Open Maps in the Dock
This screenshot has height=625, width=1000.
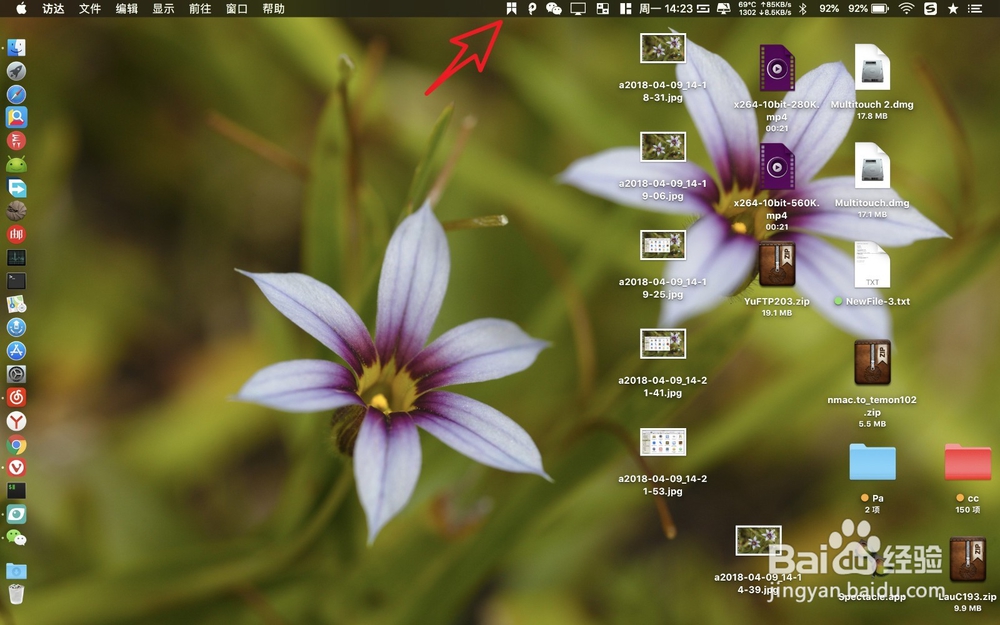(16, 304)
